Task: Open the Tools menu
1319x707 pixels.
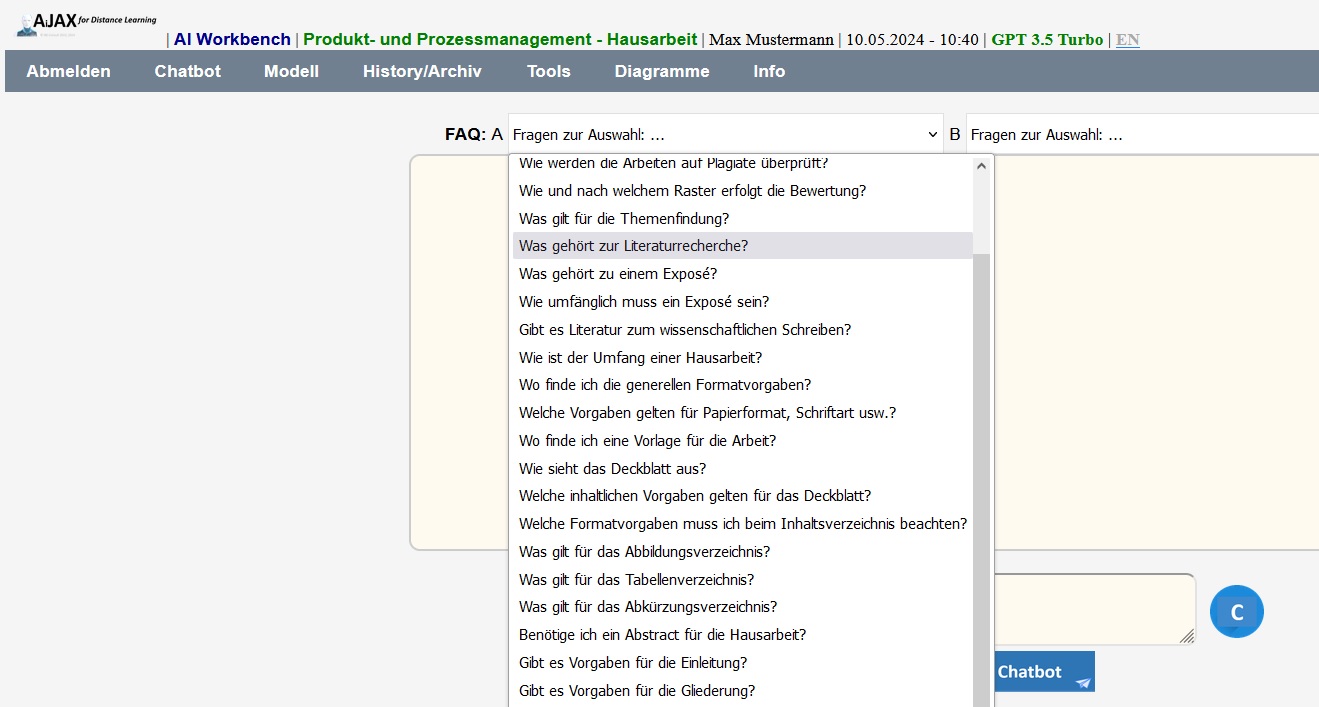Action: click(x=548, y=71)
